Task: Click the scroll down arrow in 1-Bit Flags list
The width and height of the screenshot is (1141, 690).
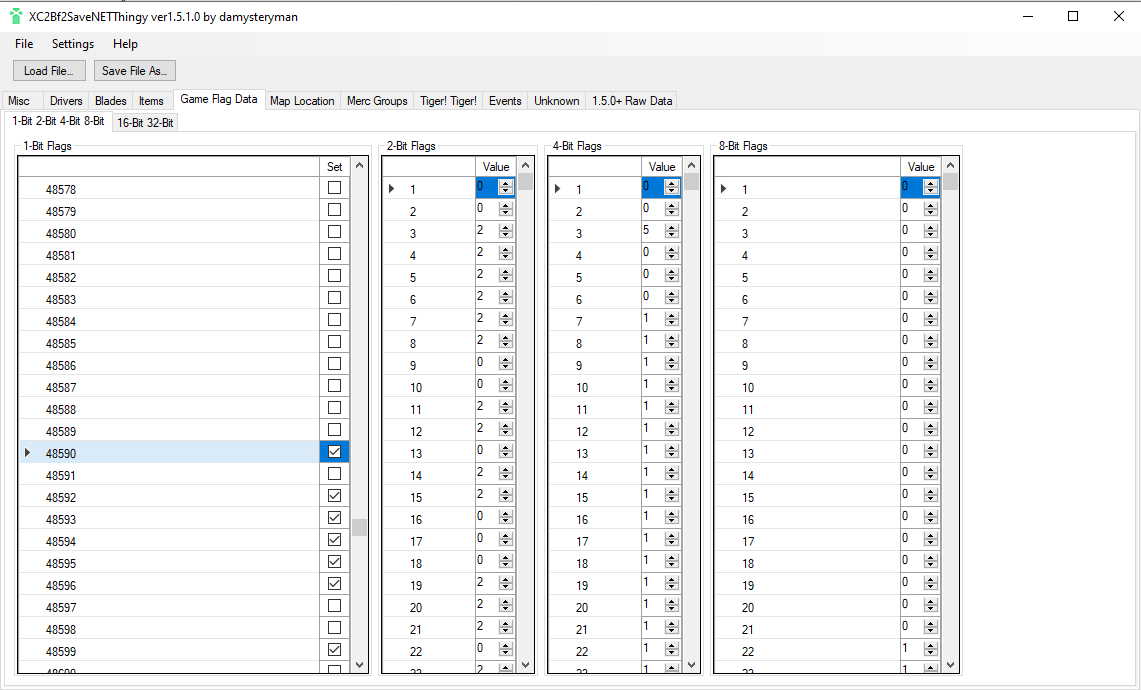Action: coord(359,665)
